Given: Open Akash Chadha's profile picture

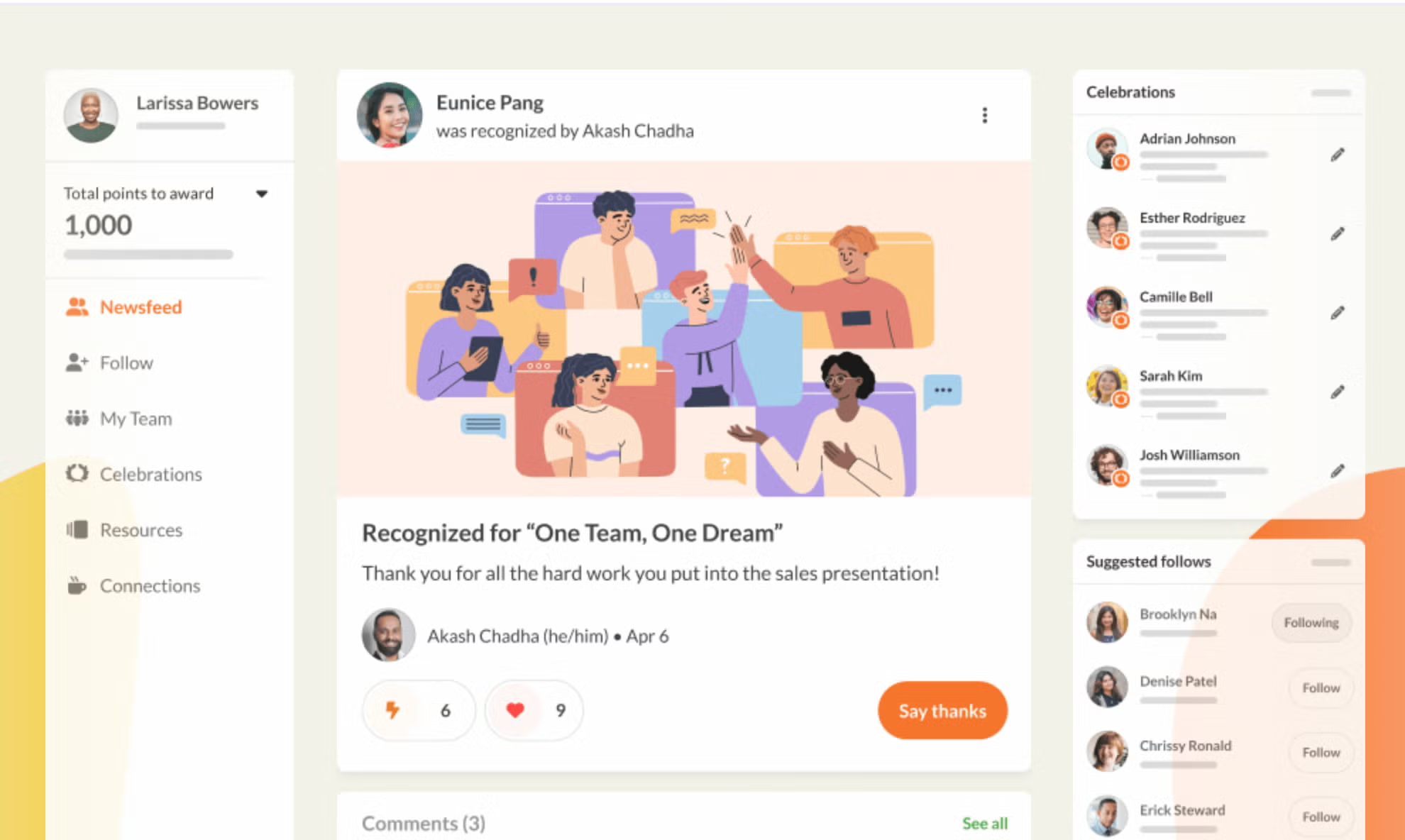Looking at the screenshot, I should tap(388, 635).
